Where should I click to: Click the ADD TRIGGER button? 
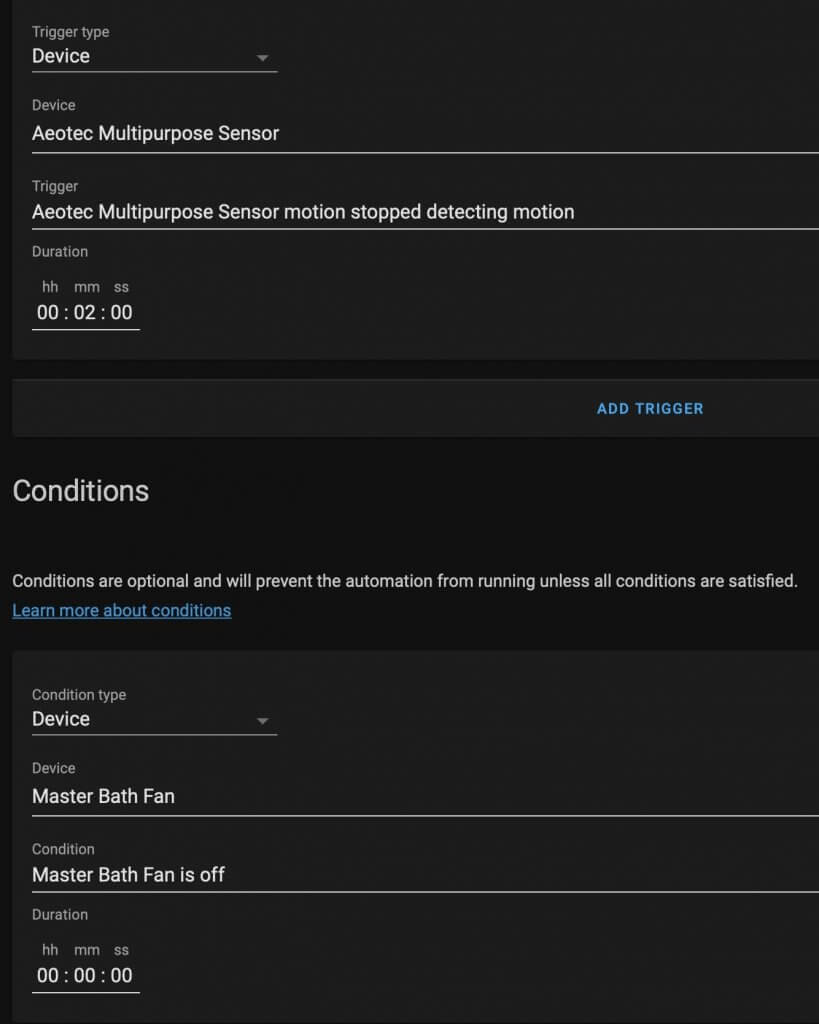coord(650,409)
